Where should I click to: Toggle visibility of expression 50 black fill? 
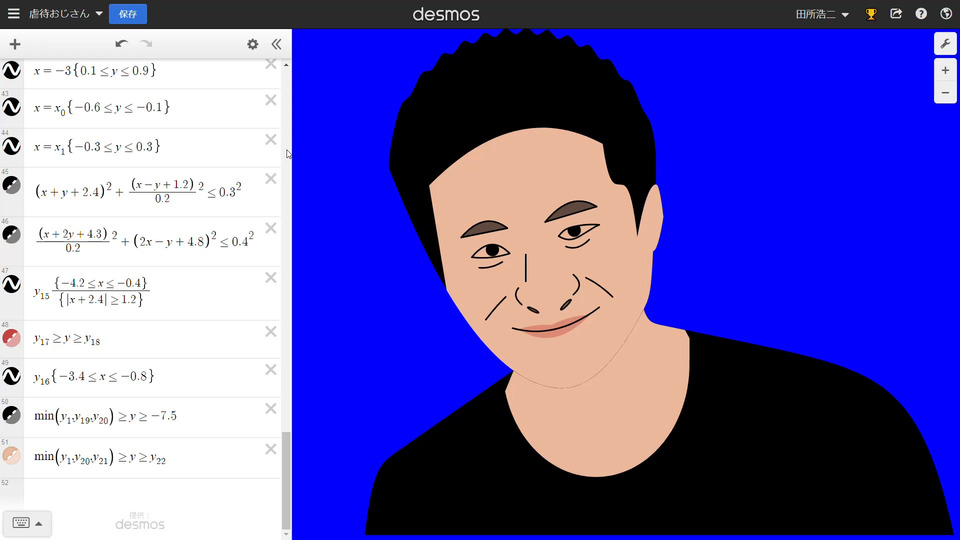12,415
